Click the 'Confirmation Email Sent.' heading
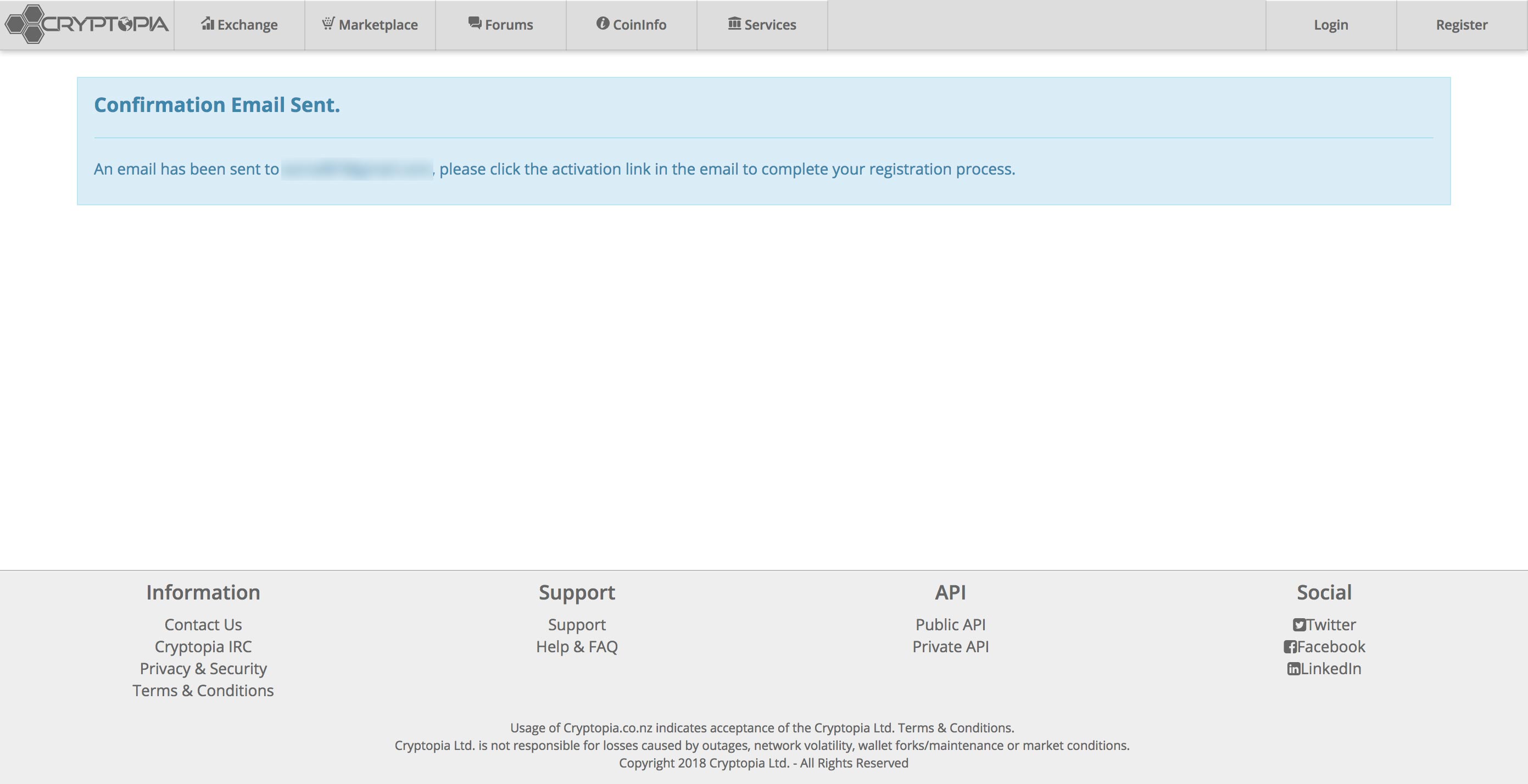1528x784 pixels. tap(217, 105)
